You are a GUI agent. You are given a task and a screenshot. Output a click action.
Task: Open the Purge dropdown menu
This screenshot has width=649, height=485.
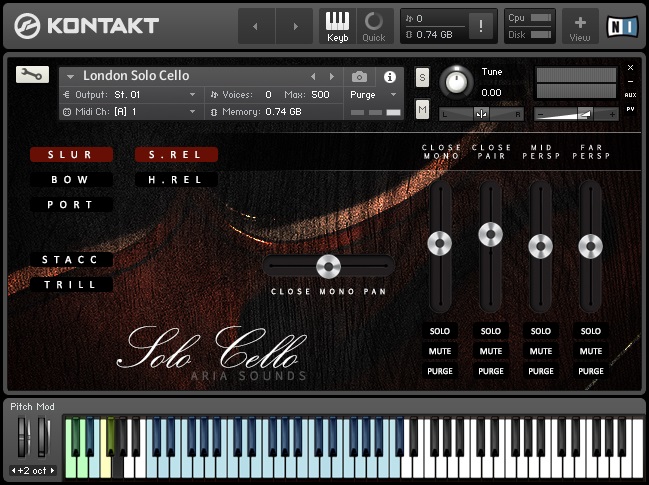tap(374, 95)
